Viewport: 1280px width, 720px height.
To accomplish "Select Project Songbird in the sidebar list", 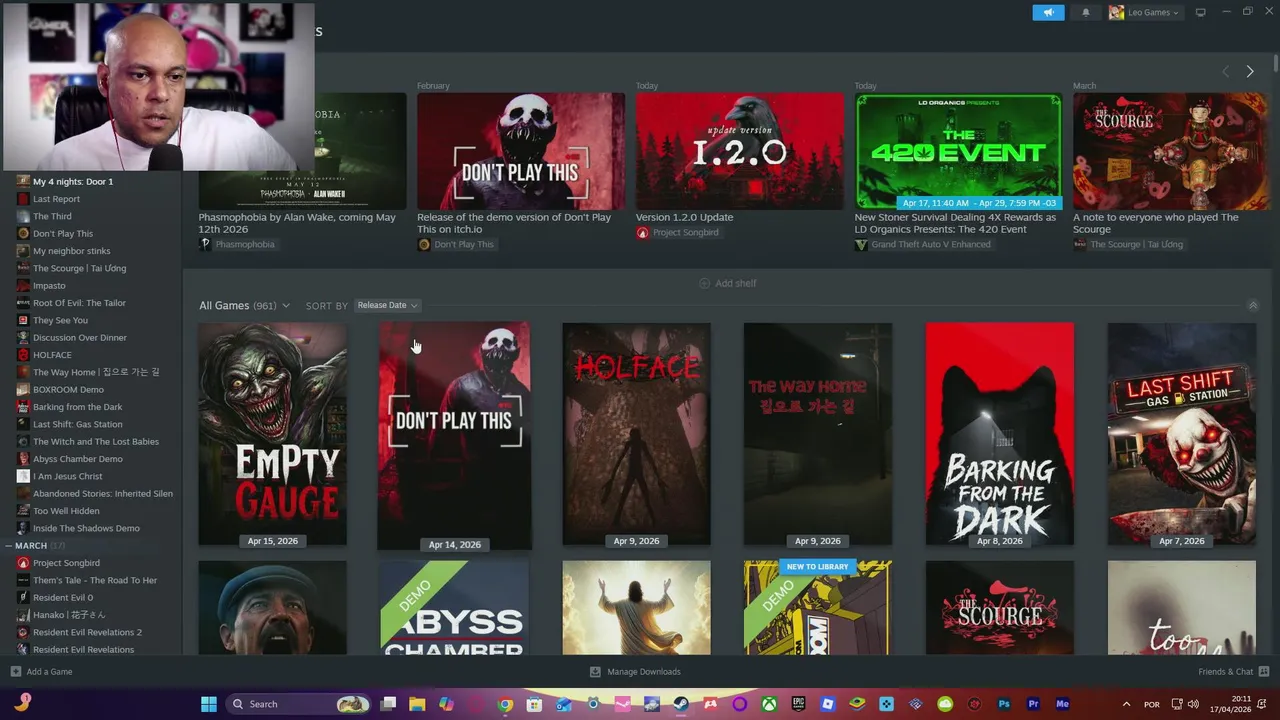I will (90, 563).
